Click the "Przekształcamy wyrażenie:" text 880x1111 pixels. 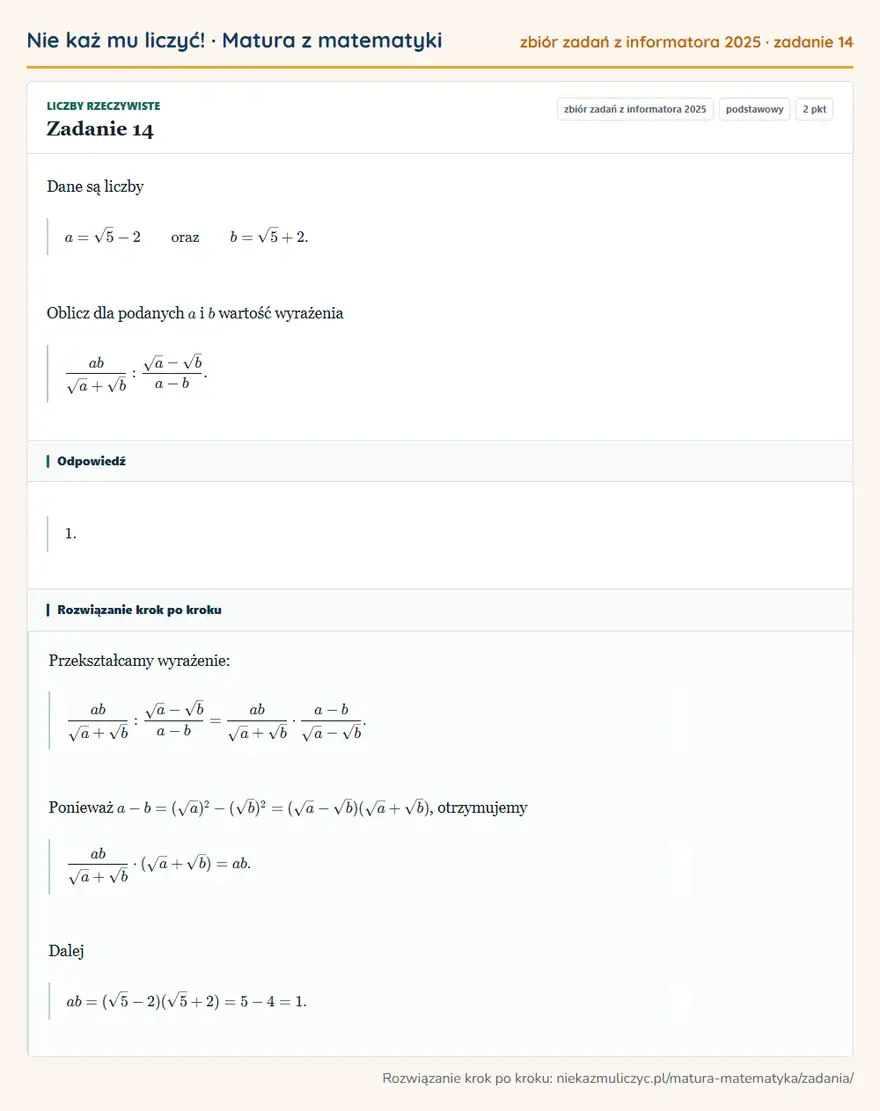point(140,660)
